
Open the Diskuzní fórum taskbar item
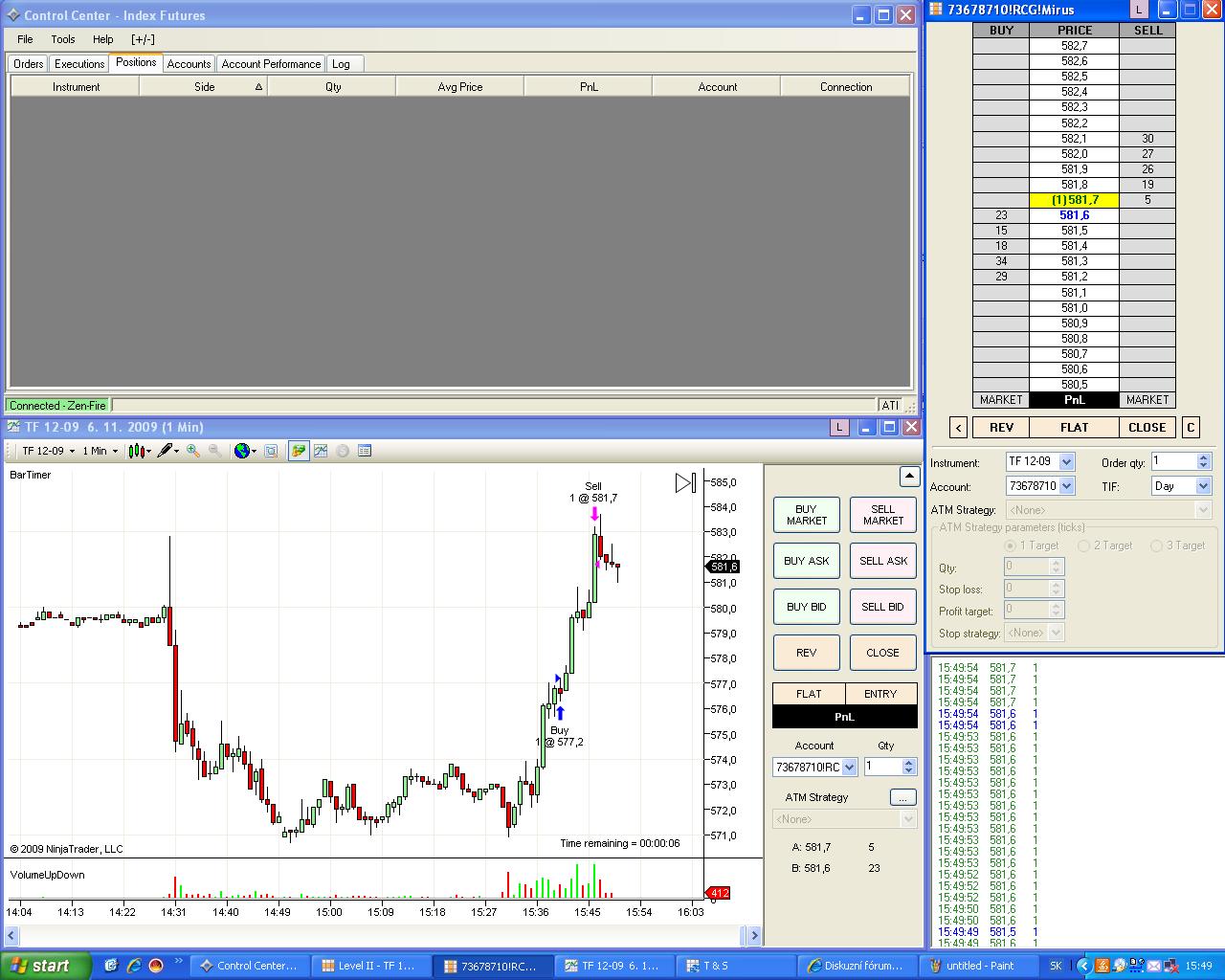(857, 966)
